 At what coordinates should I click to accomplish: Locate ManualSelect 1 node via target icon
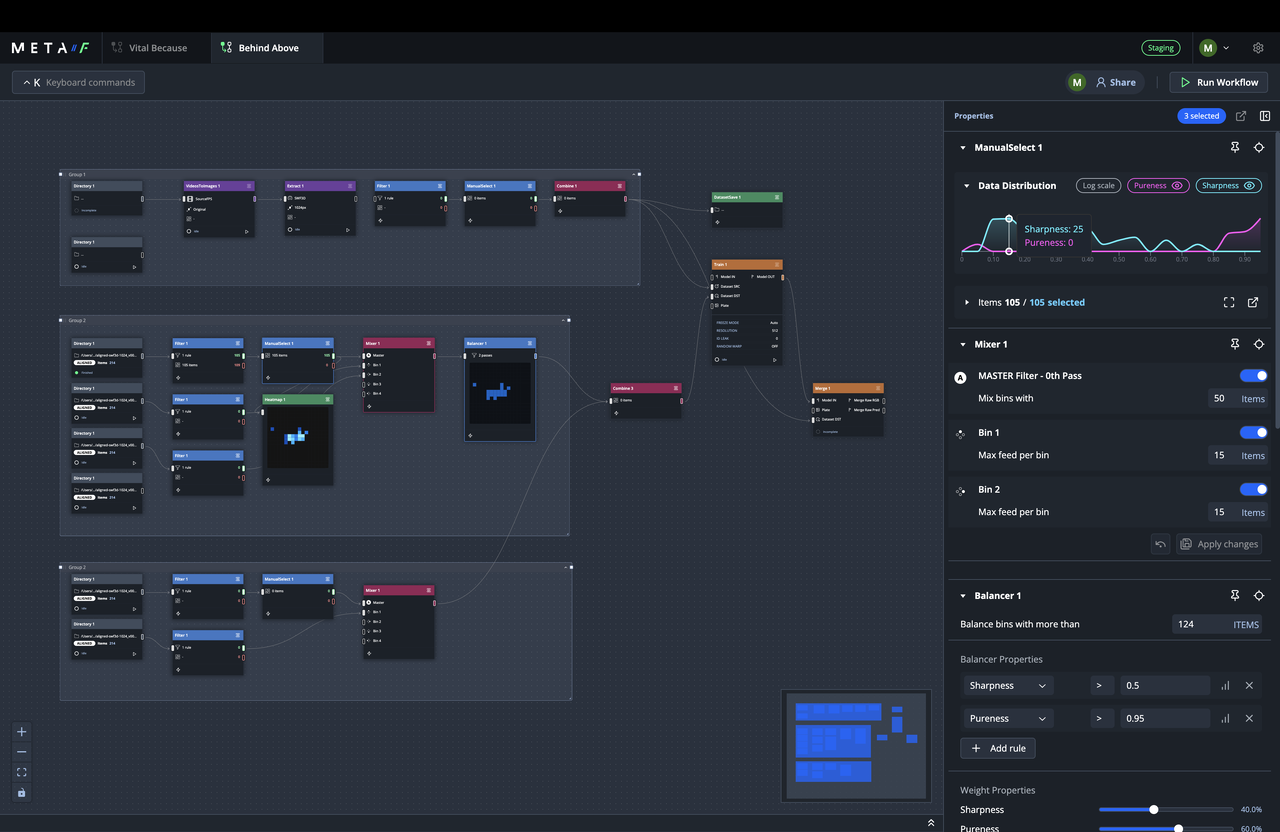click(x=1259, y=147)
